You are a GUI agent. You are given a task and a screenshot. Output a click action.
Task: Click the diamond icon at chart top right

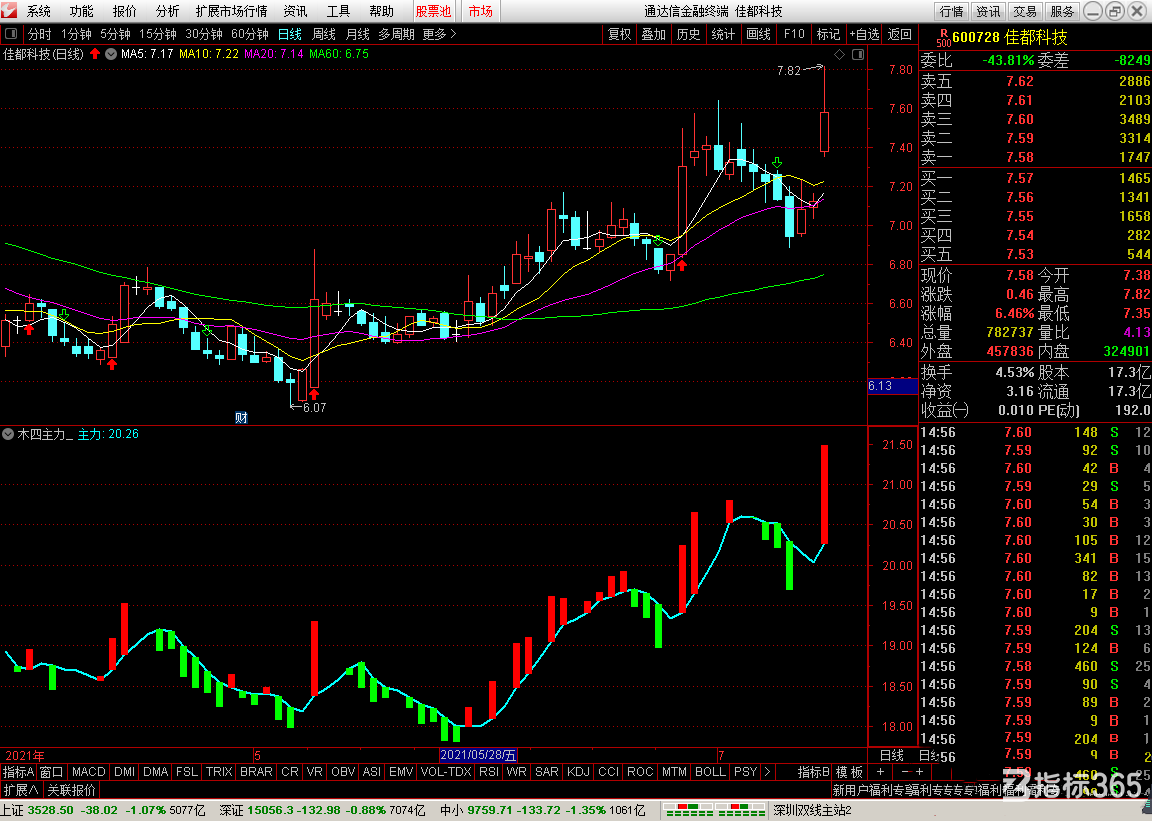pyautogui.click(x=839, y=54)
